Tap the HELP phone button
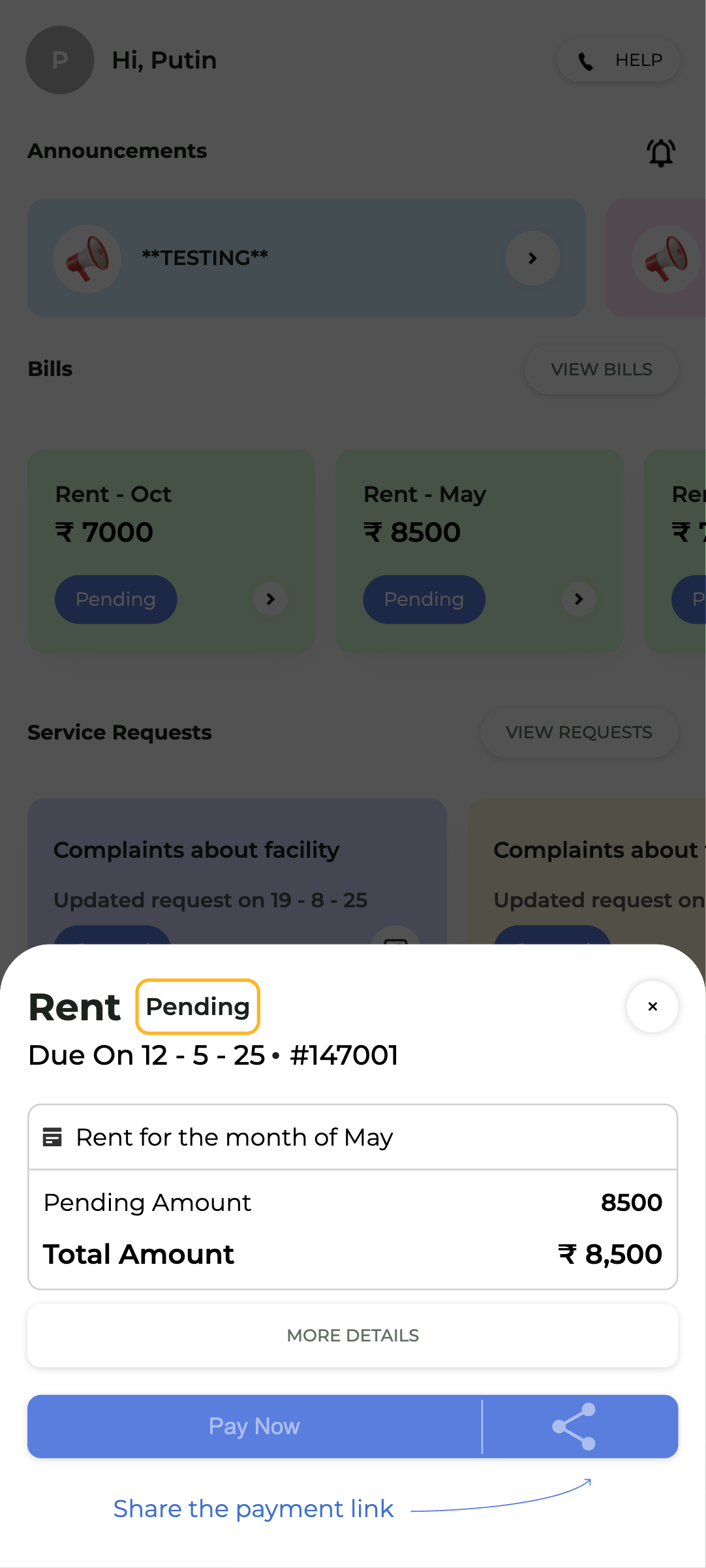 click(x=619, y=61)
